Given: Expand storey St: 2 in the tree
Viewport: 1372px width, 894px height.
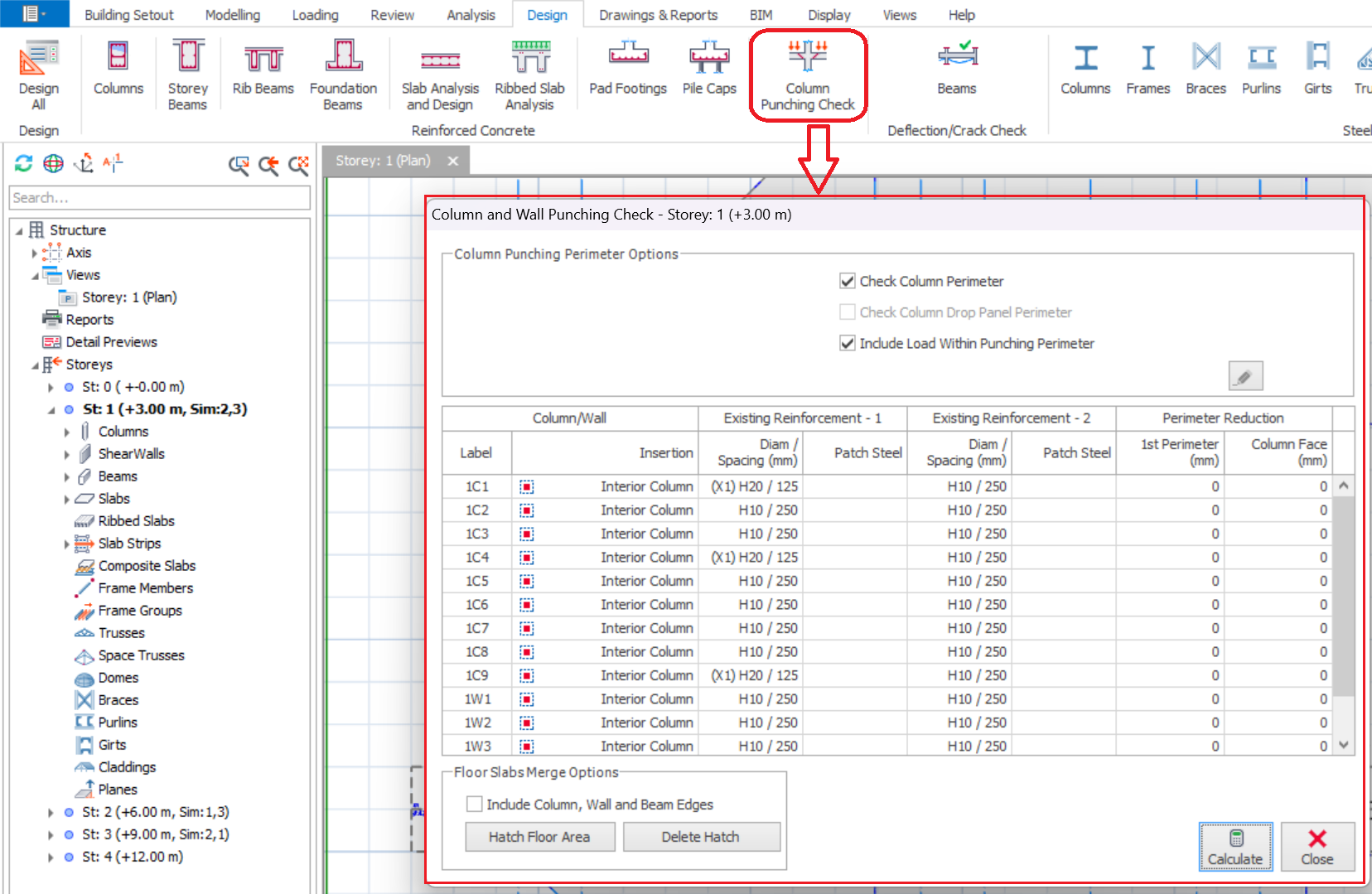Looking at the screenshot, I should pyautogui.click(x=51, y=813).
